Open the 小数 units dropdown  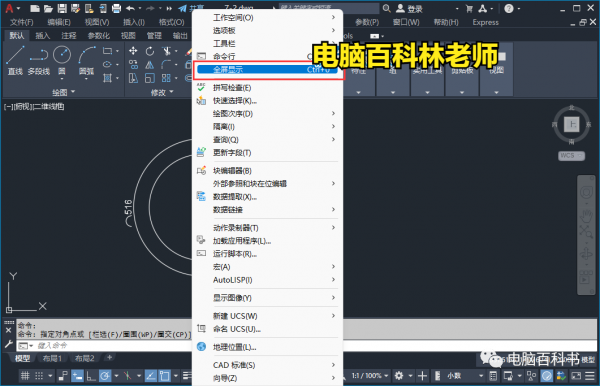(464, 376)
